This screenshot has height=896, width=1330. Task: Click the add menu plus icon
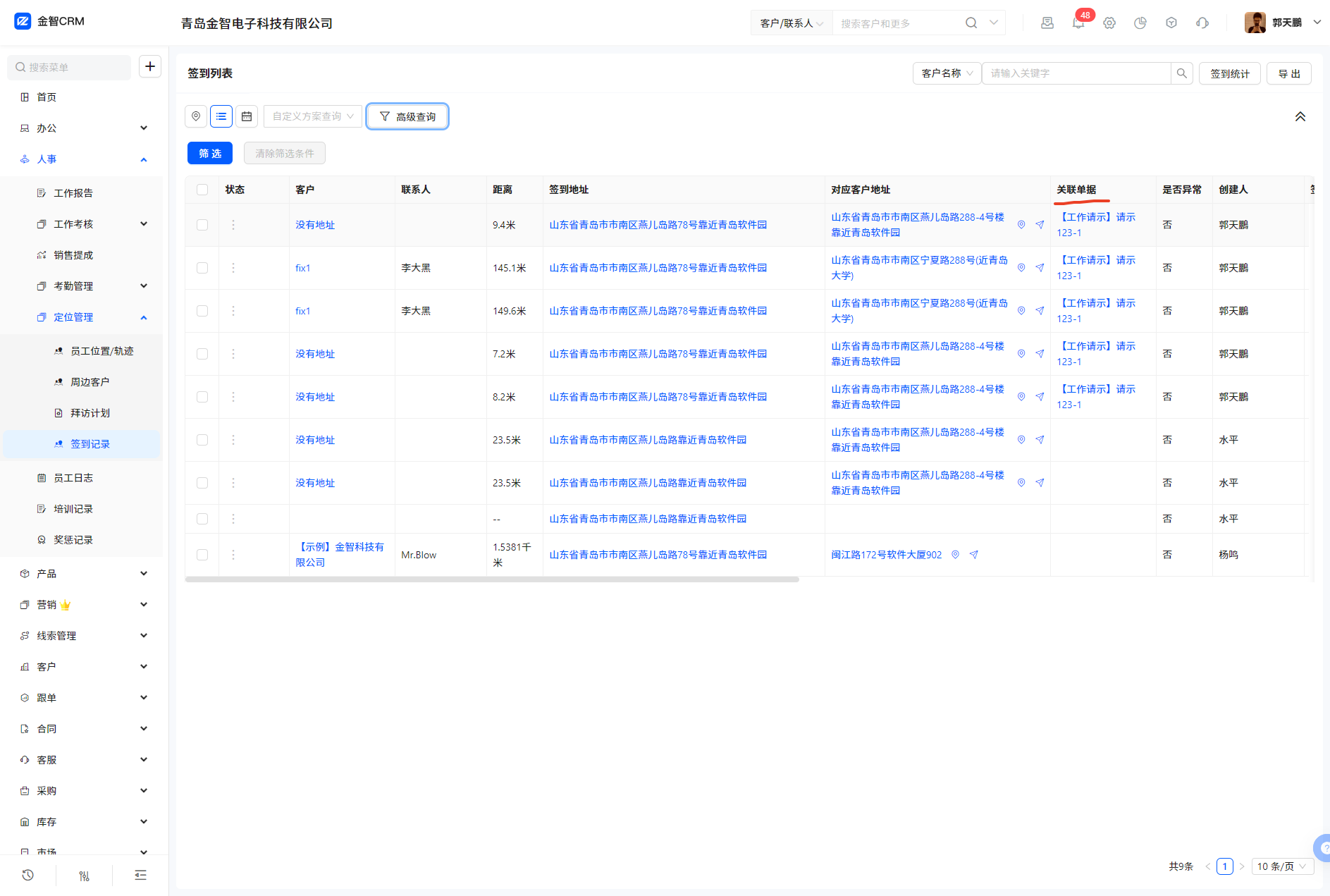click(150, 66)
